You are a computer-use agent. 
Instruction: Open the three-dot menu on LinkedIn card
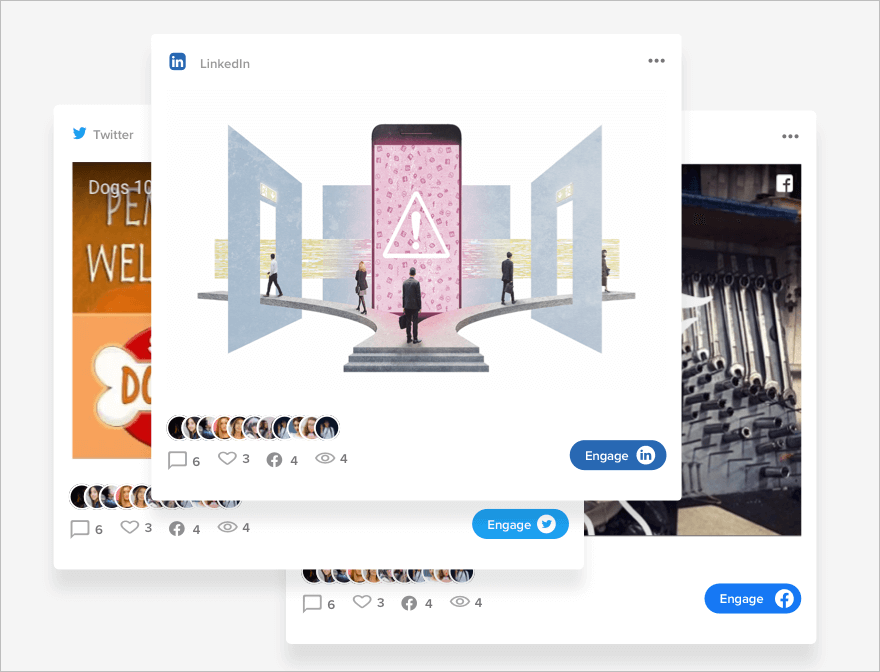tap(656, 61)
